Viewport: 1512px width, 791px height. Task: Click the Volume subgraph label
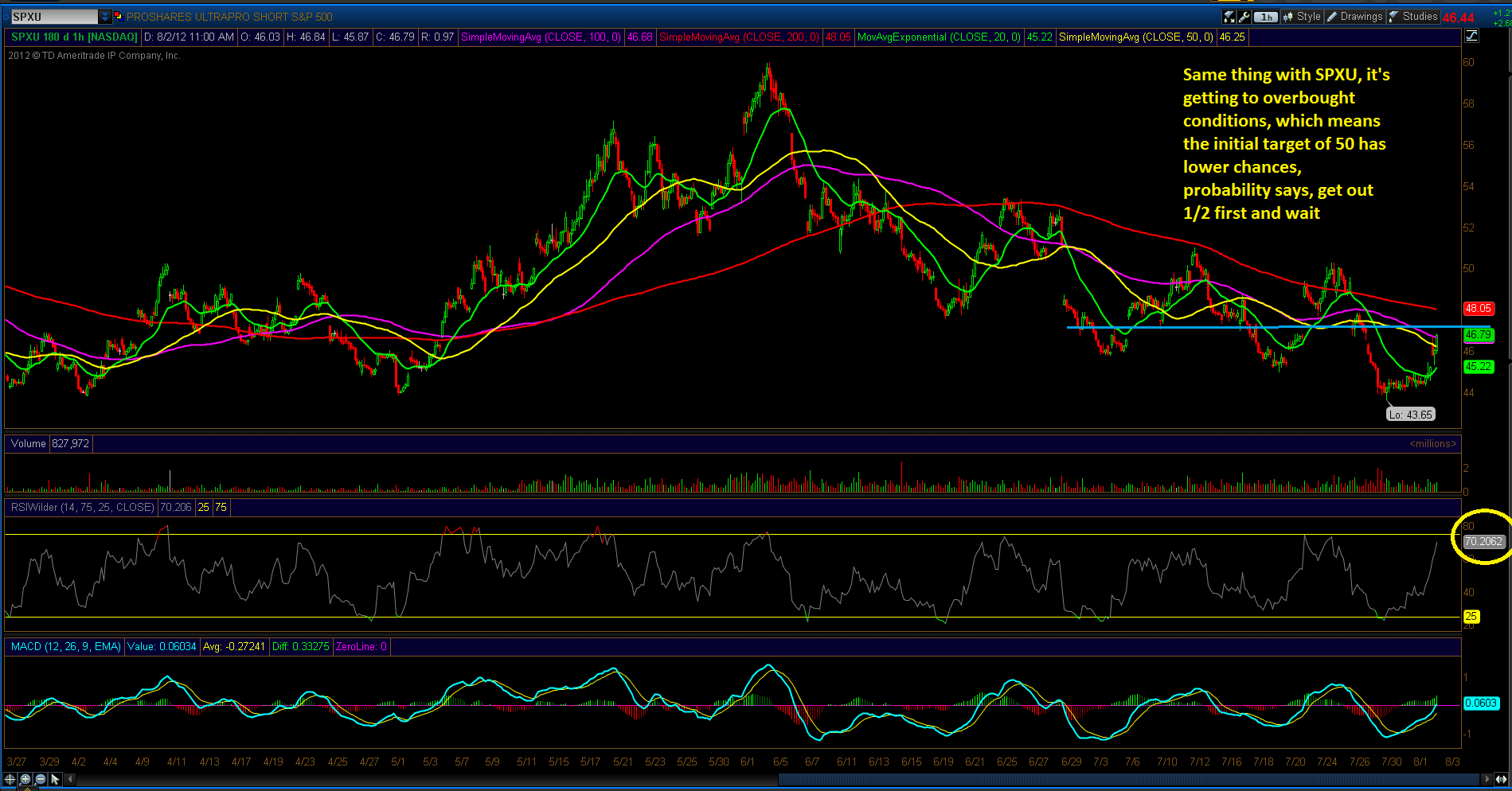tap(29, 443)
